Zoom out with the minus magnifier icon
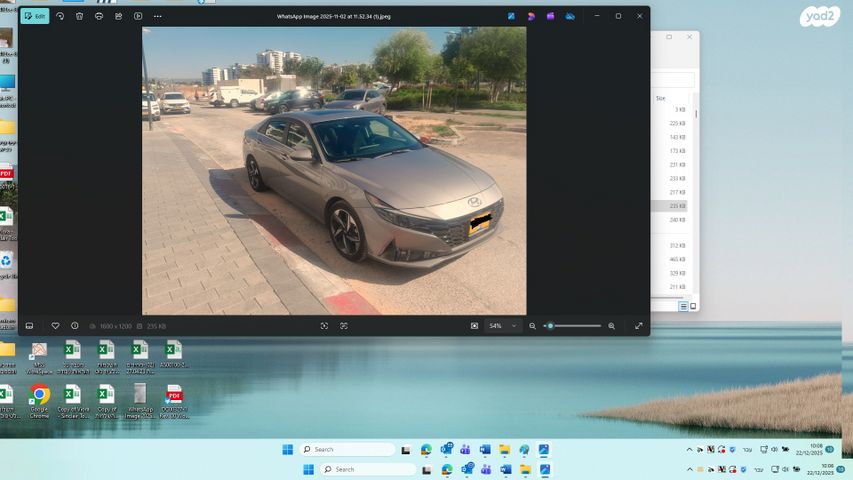Viewport: 853px width, 480px height. 533,326
